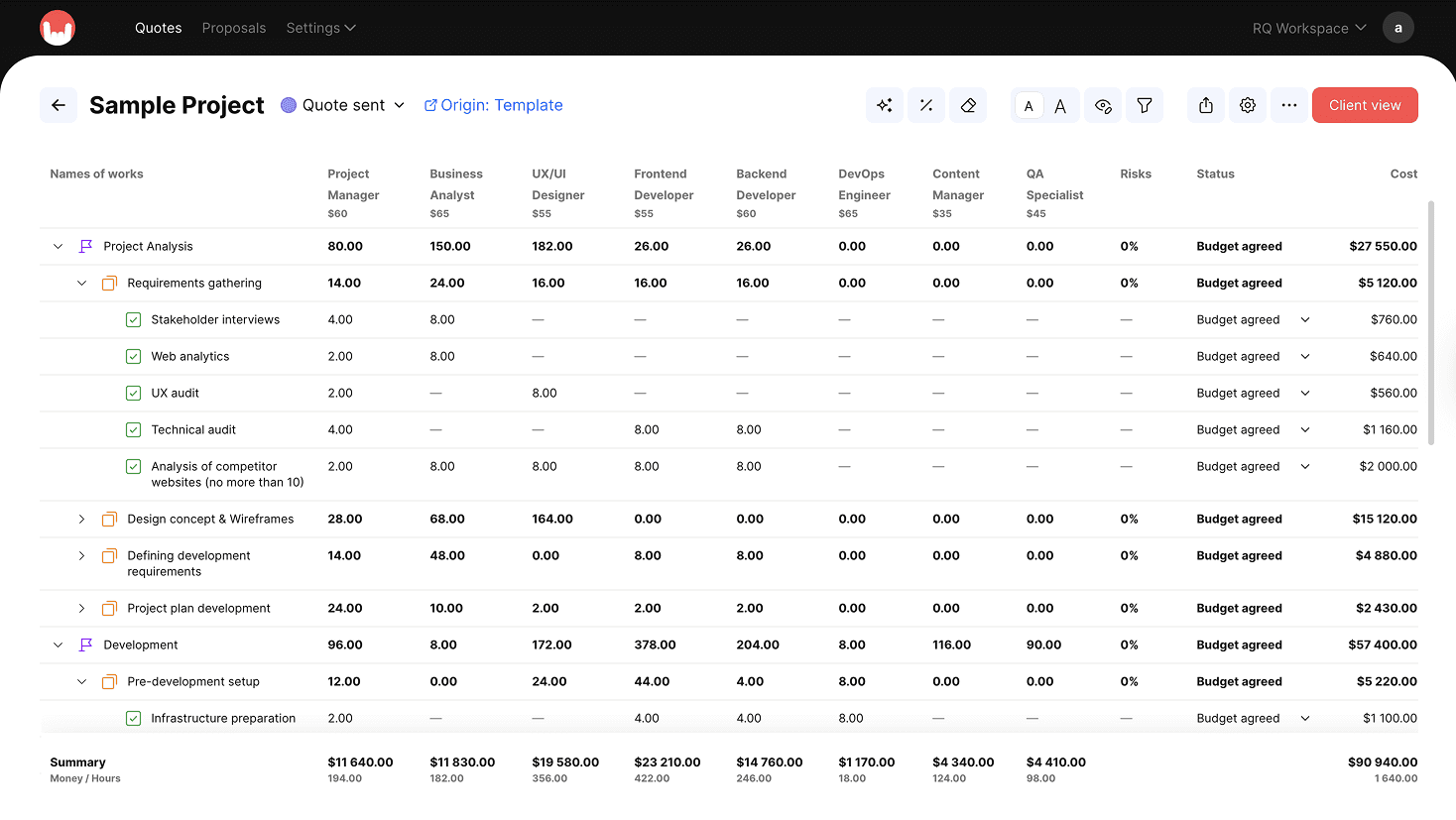Screen dimensions: 1456x820
Task: Select the eraser tool icon
Action: [x=968, y=105]
